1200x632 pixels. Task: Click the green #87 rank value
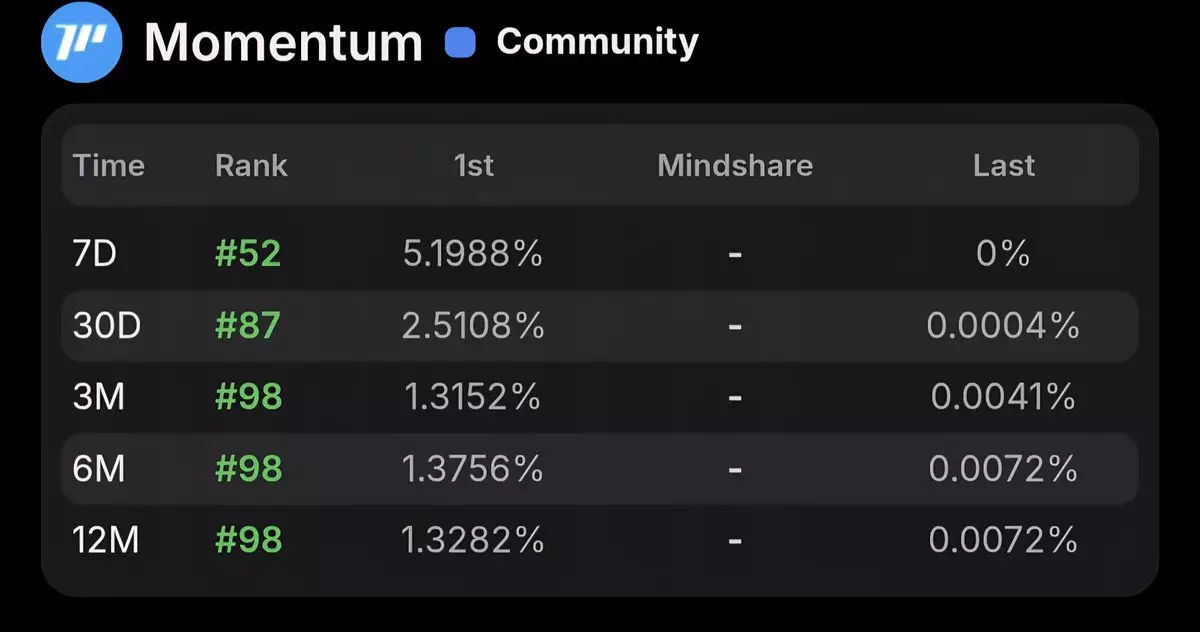[249, 326]
